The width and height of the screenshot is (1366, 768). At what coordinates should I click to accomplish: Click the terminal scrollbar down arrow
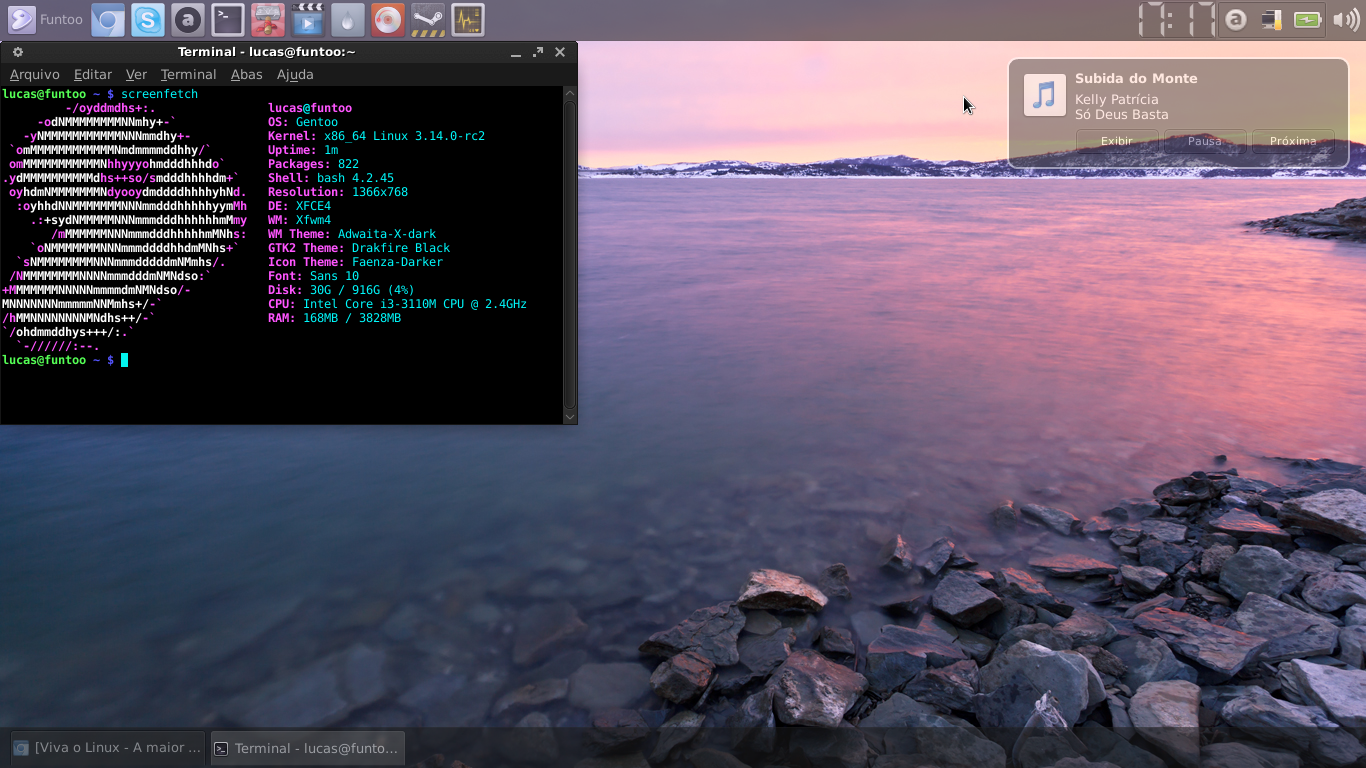tap(570, 416)
